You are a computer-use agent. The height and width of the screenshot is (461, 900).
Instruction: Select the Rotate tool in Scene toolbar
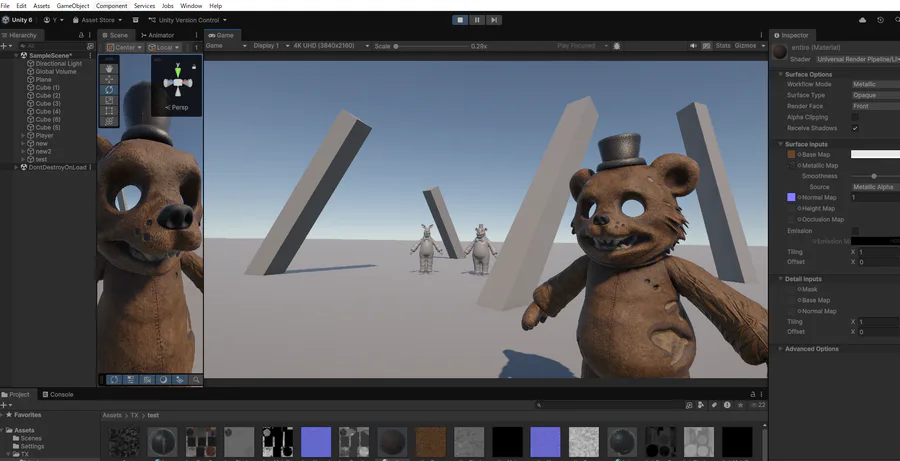pyautogui.click(x=109, y=90)
